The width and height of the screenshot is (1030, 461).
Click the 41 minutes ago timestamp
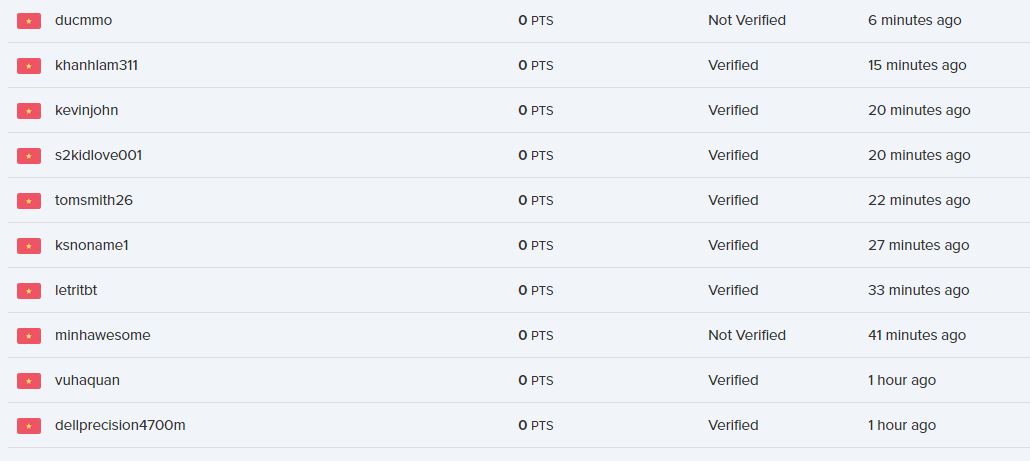[x=917, y=335]
